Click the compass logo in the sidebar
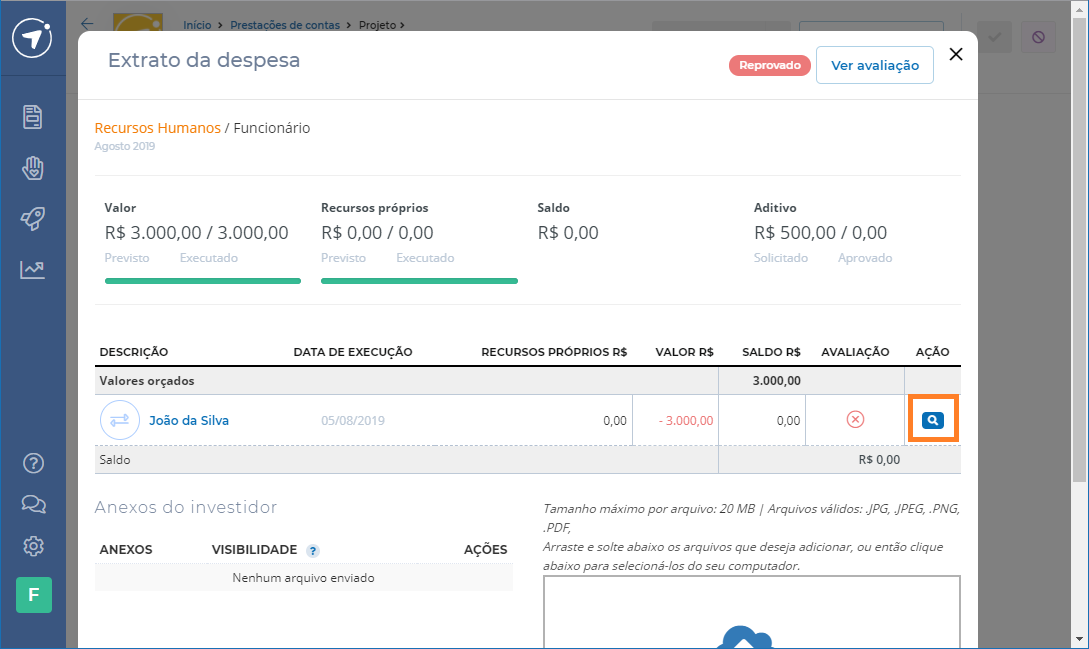1089x649 pixels. coord(32,38)
